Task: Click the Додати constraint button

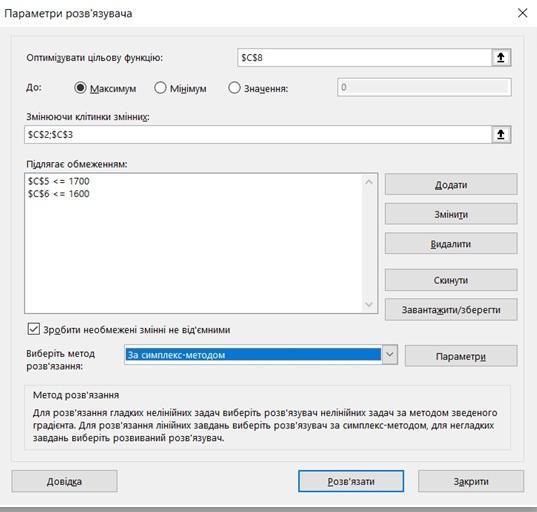Action: 451,184
